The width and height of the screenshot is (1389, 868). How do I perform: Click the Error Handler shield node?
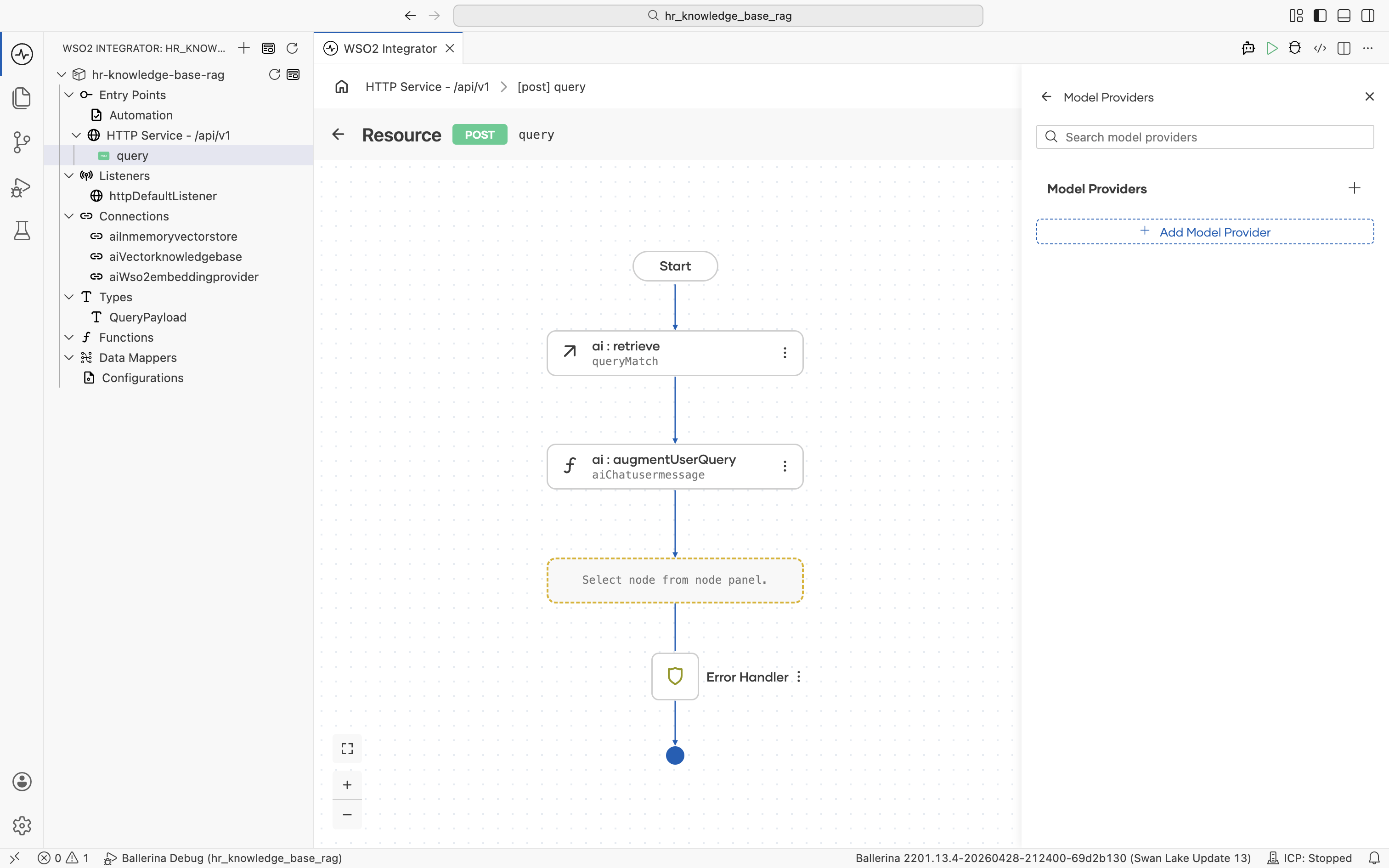pos(675,676)
